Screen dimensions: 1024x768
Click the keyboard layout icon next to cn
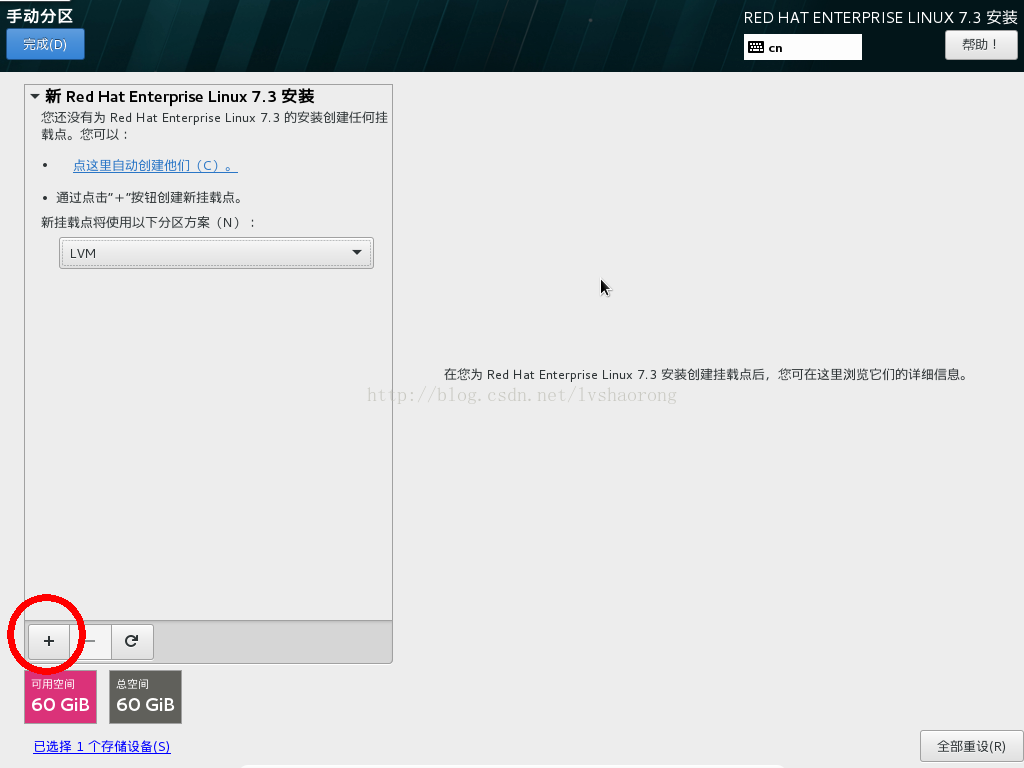pos(756,47)
